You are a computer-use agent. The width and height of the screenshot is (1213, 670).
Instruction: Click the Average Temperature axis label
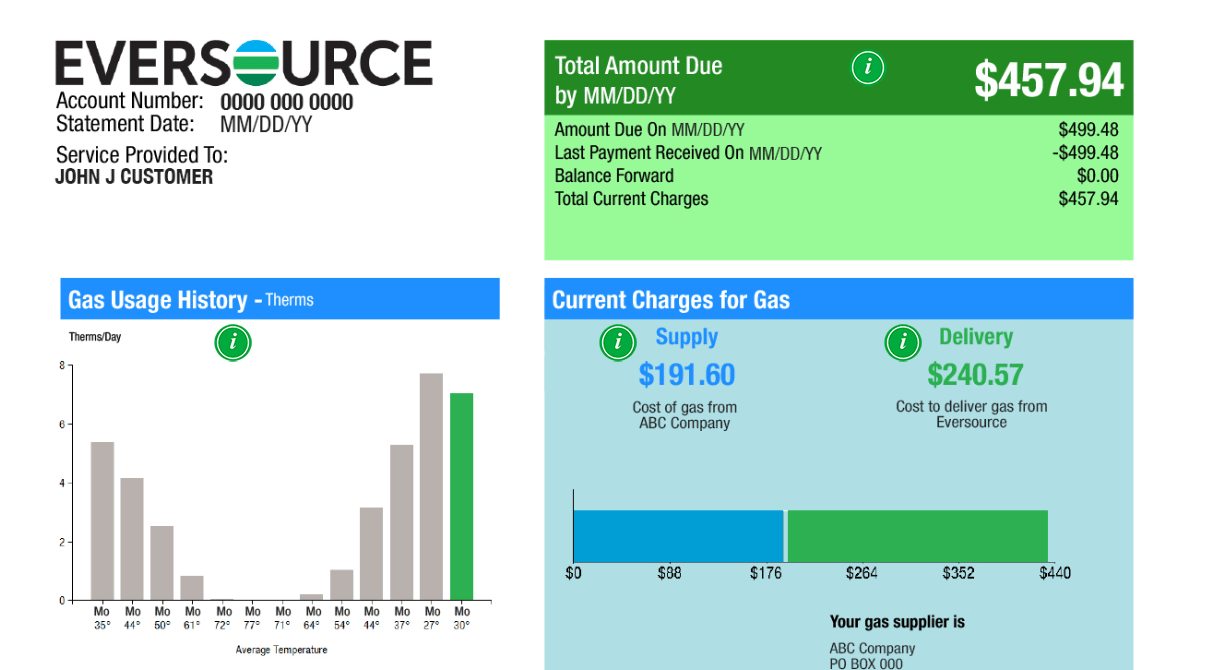[281, 650]
